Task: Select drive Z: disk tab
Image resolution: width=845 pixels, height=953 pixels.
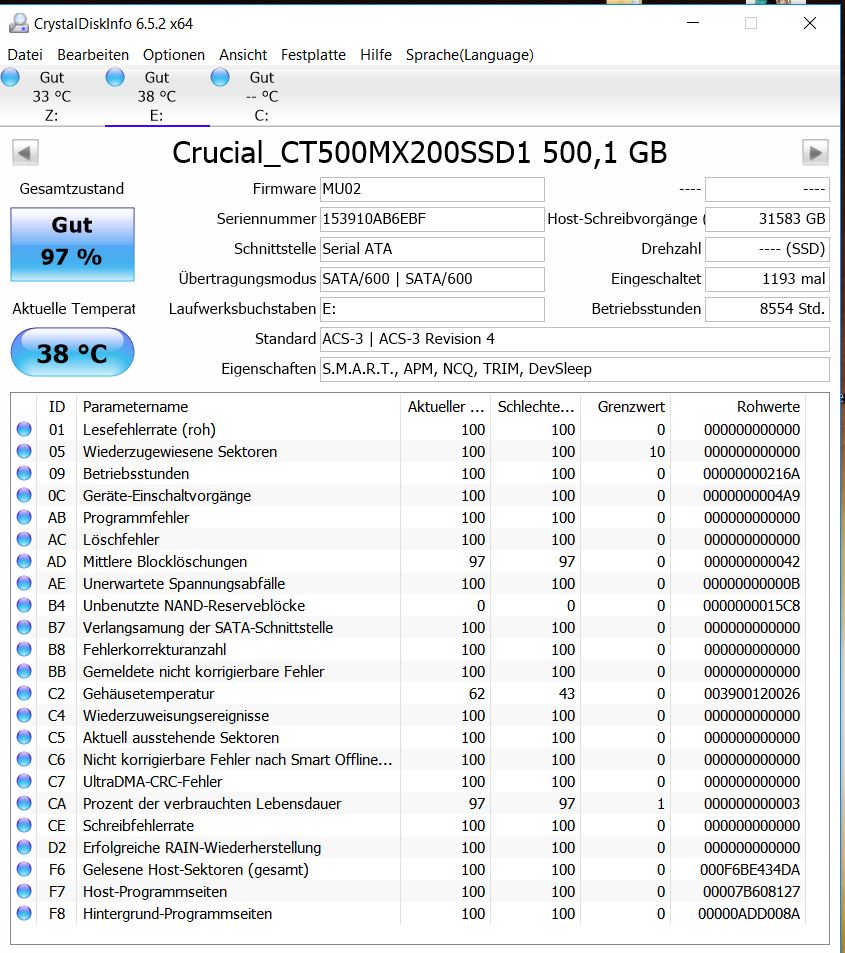Action: click(52, 96)
